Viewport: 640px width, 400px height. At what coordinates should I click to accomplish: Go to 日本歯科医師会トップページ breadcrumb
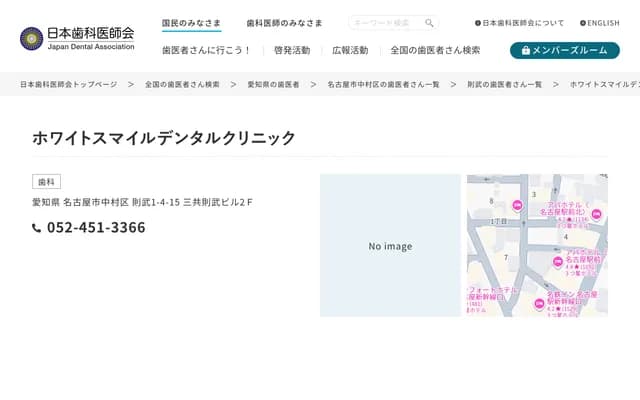pyautogui.click(x=68, y=85)
